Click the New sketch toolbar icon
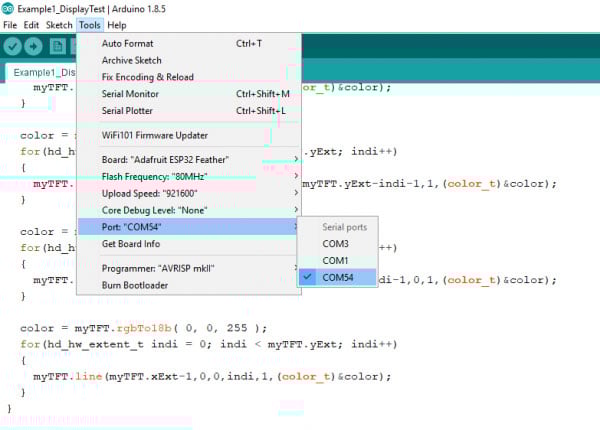The height and width of the screenshot is (430, 600). pos(58,46)
